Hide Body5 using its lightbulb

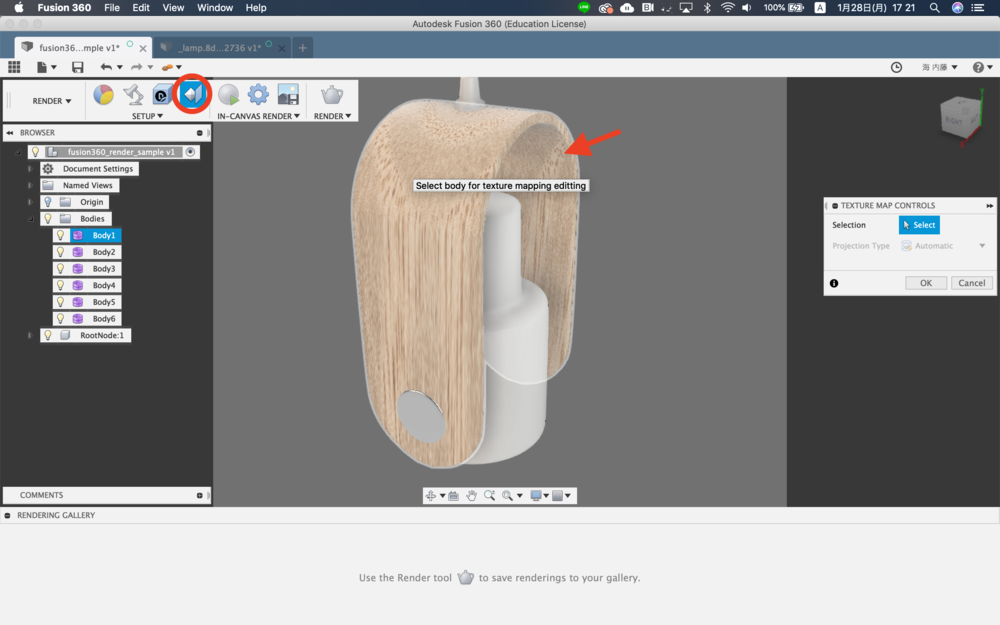pyautogui.click(x=61, y=302)
